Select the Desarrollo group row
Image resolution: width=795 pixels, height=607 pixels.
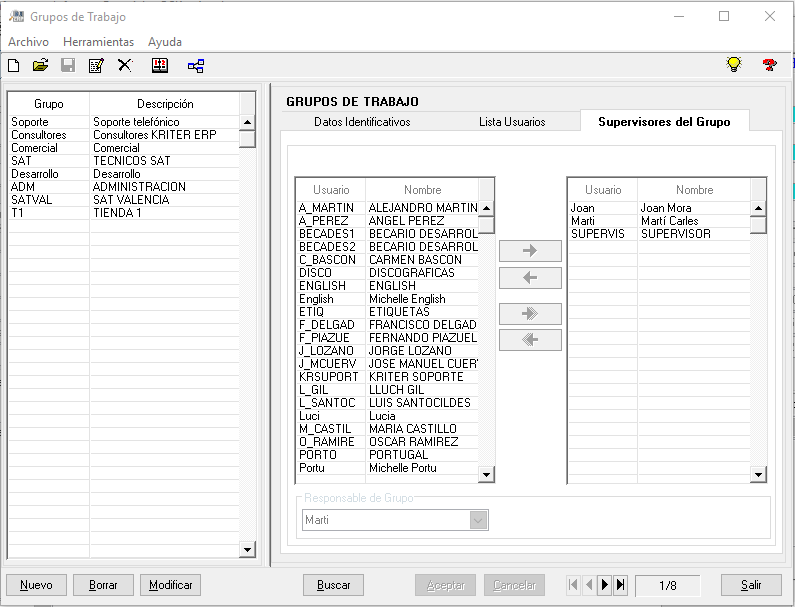(124, 174)
